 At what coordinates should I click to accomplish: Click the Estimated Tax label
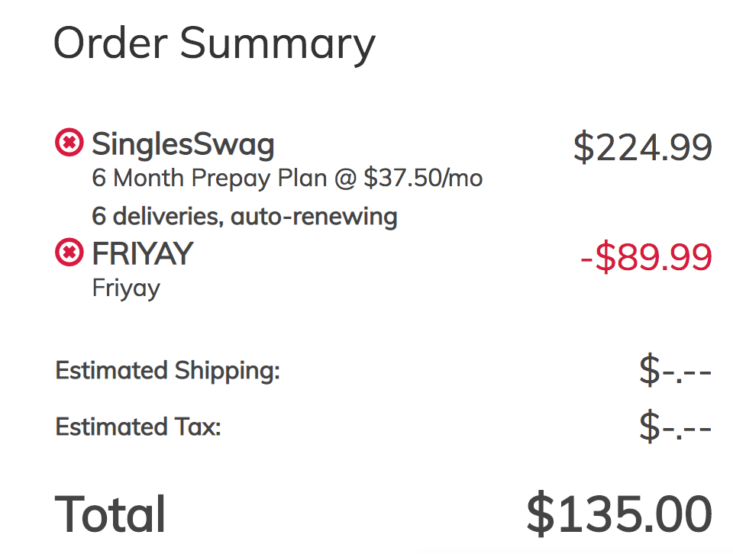coord(137,427)
